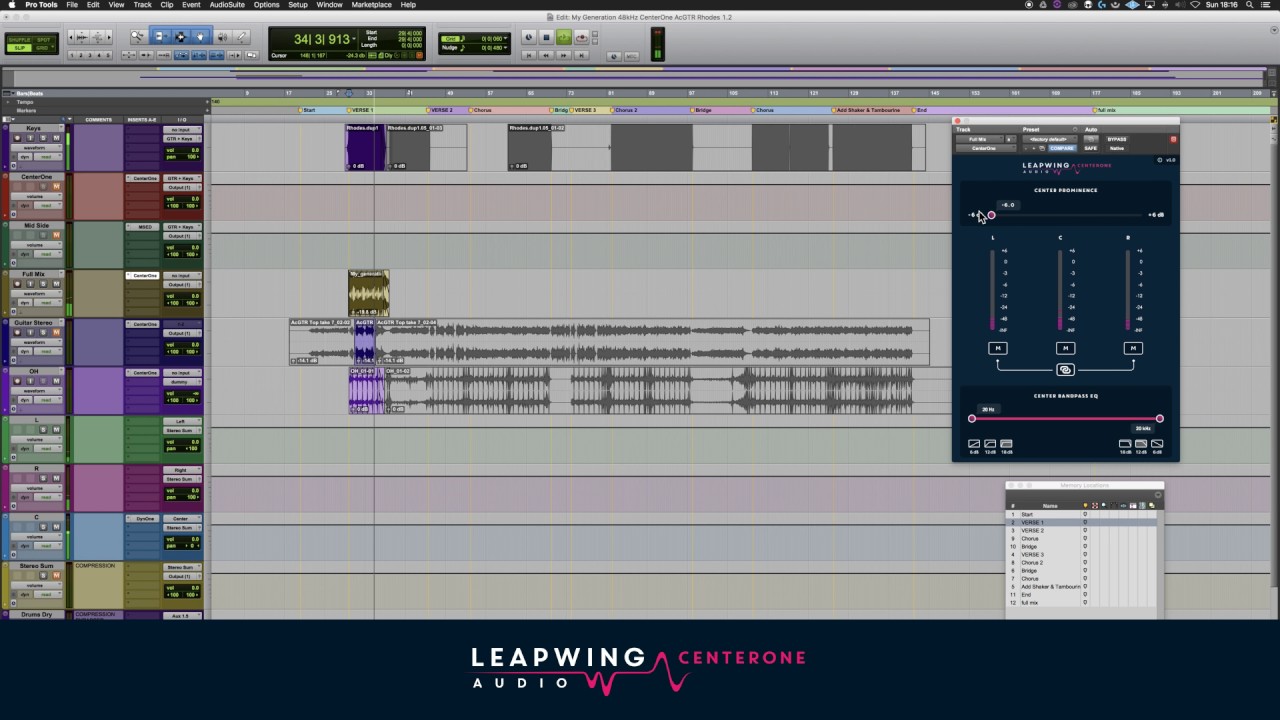Select left 6 dB filter slope icon
This screenshot has width=1280, height=720.
tap(974, 444)
